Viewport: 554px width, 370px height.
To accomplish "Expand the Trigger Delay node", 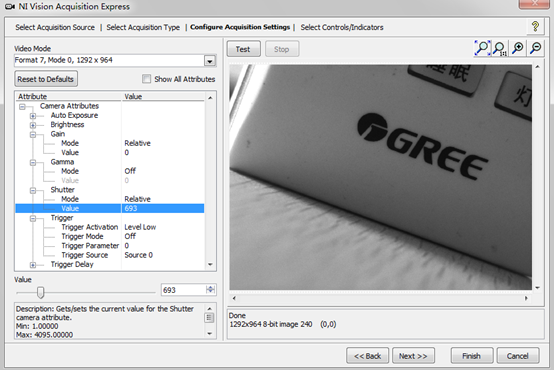I will pos(33,265).
